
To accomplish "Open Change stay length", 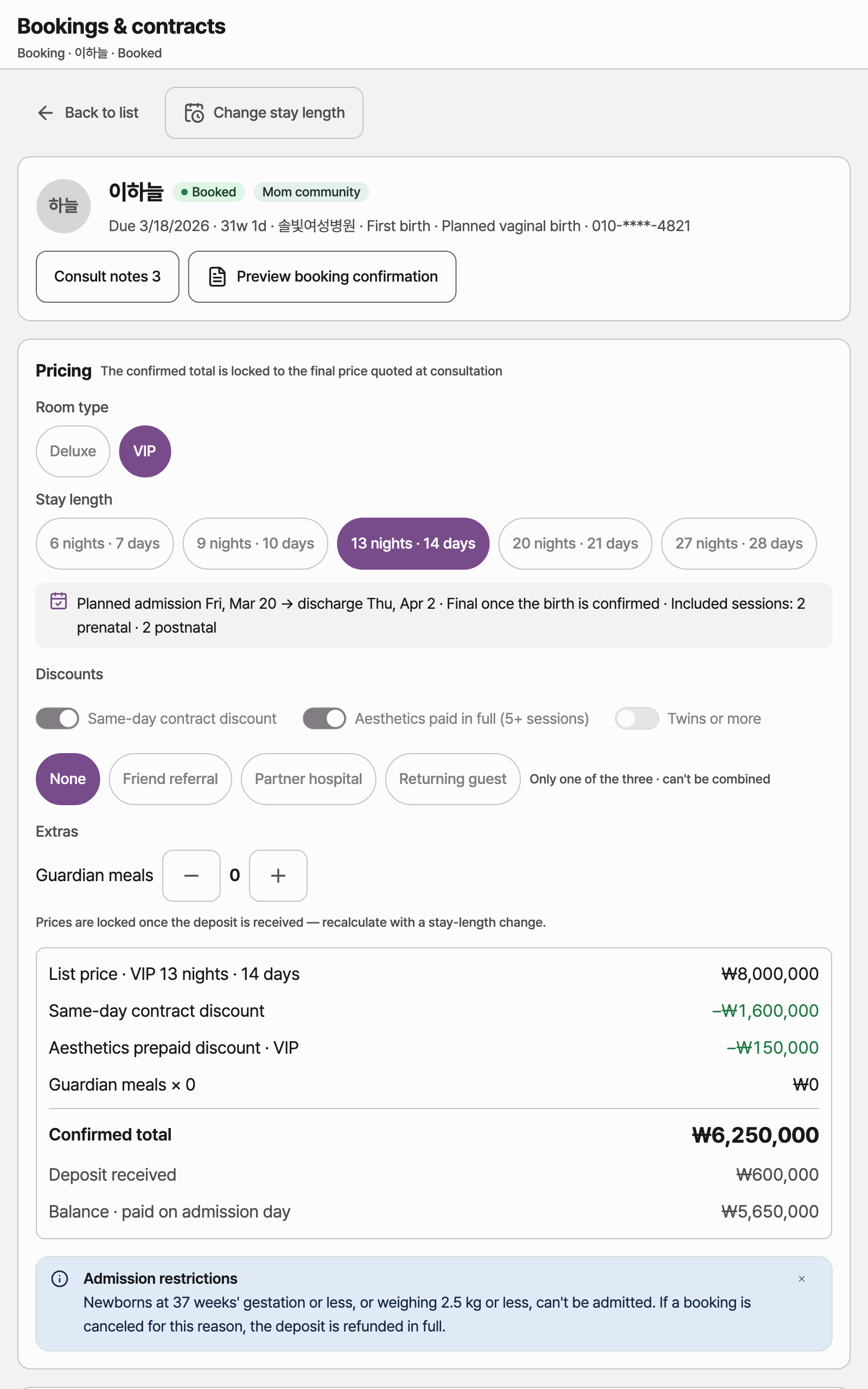I will pos(264,112).
